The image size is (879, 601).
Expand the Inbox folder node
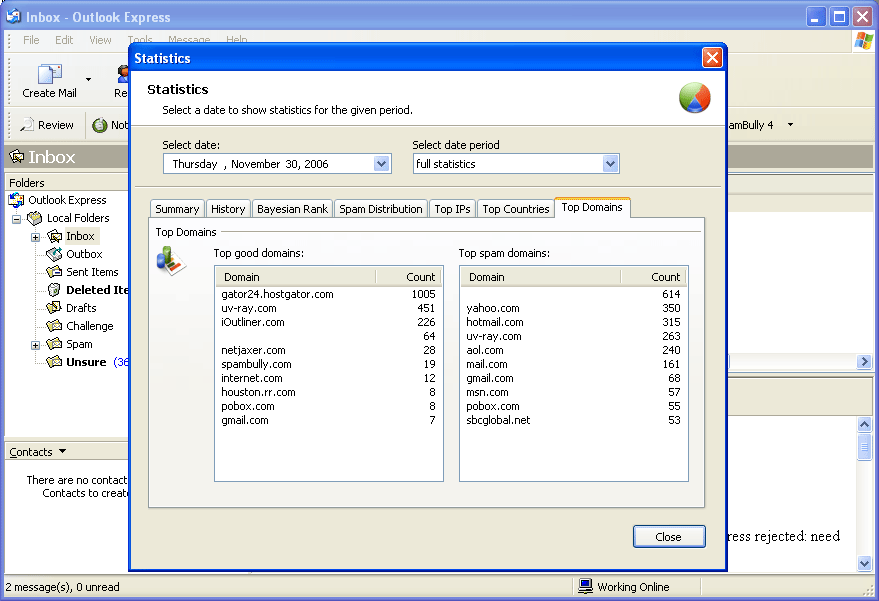[35, 237]
